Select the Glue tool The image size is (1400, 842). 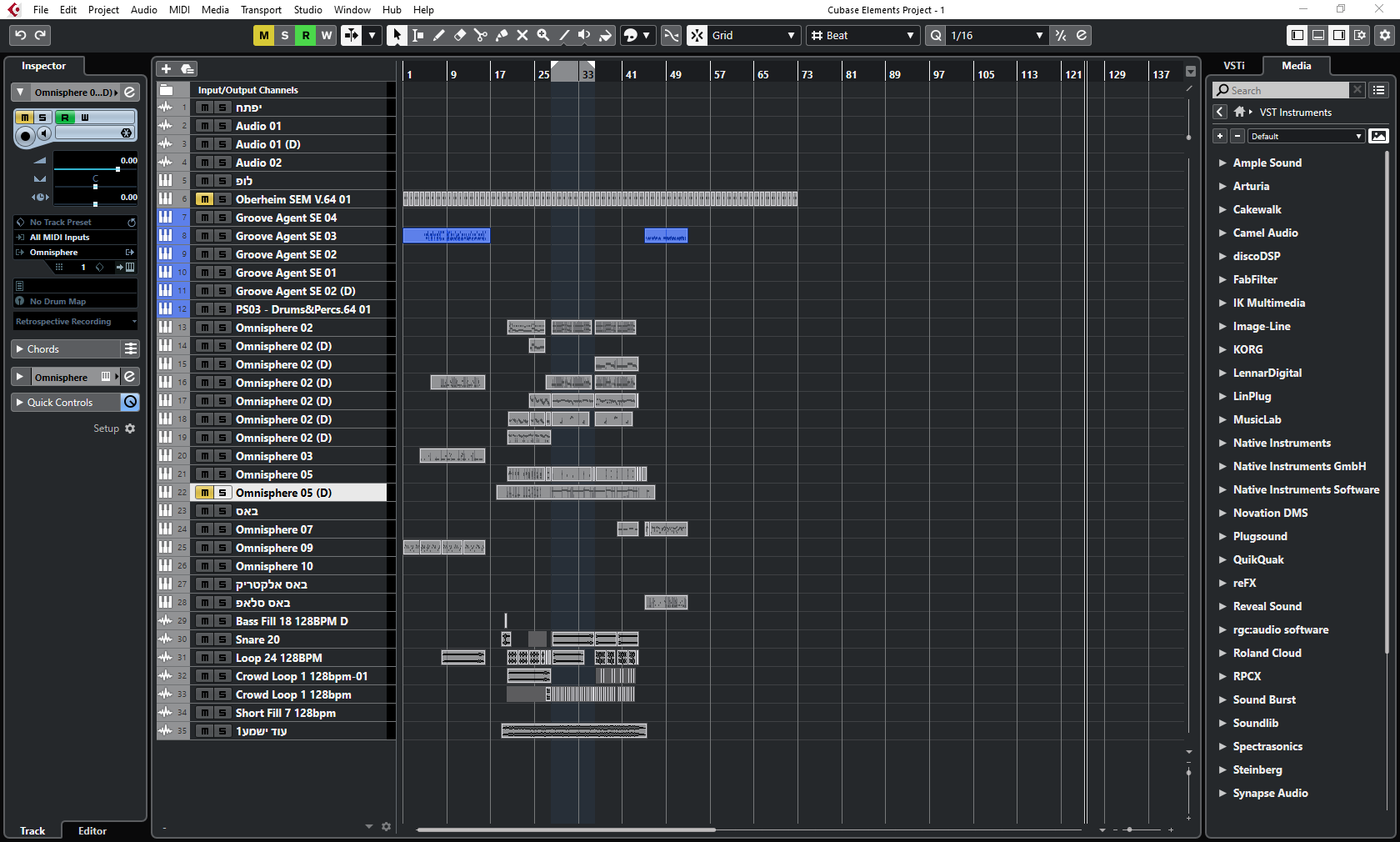pyautogui.click(x=501, y=35)
